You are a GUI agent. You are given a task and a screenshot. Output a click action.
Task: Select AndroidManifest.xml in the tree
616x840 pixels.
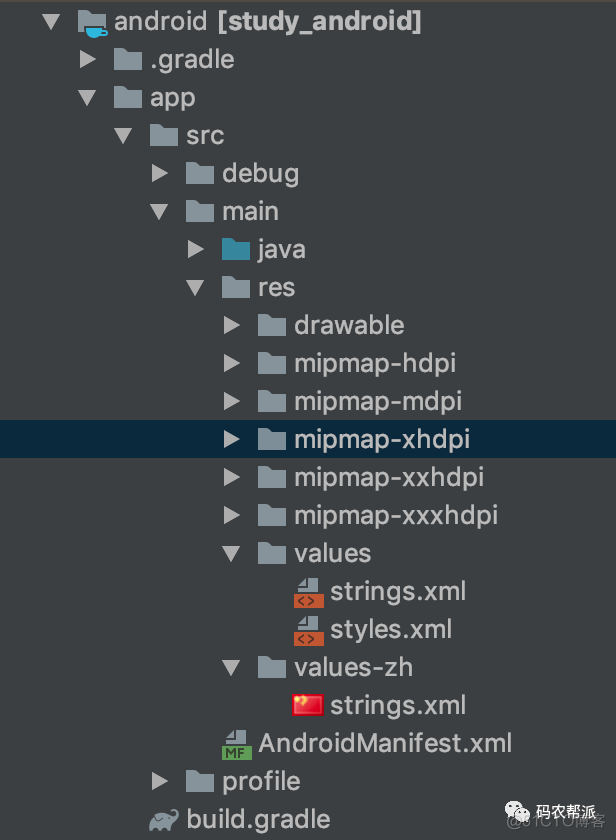click(x=385, y=744)
